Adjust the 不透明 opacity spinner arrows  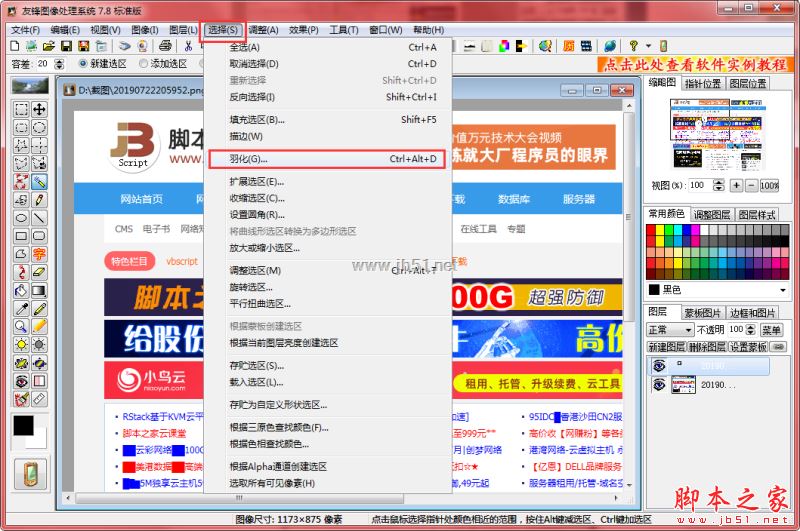751,330
